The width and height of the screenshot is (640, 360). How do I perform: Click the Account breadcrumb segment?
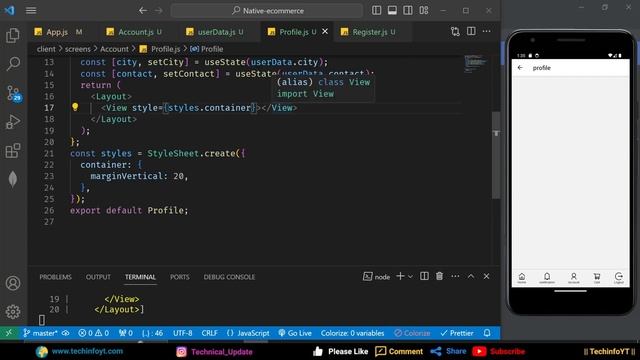click(114, 49)
